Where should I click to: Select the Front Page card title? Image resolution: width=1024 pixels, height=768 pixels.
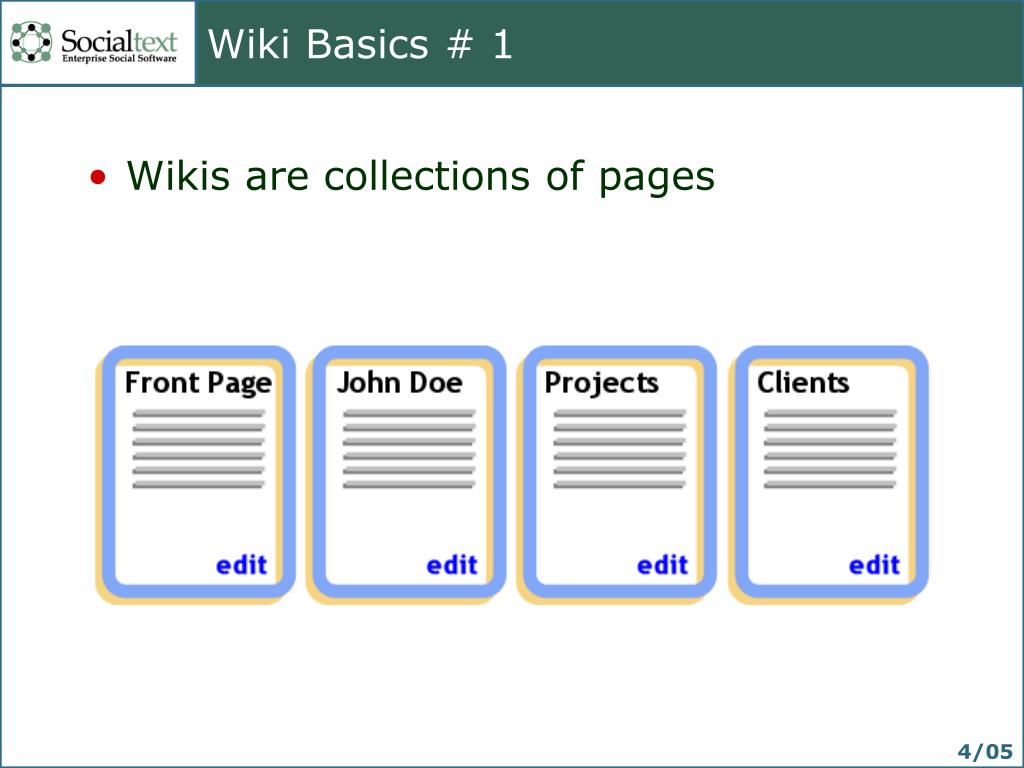(x=199, y=383)
